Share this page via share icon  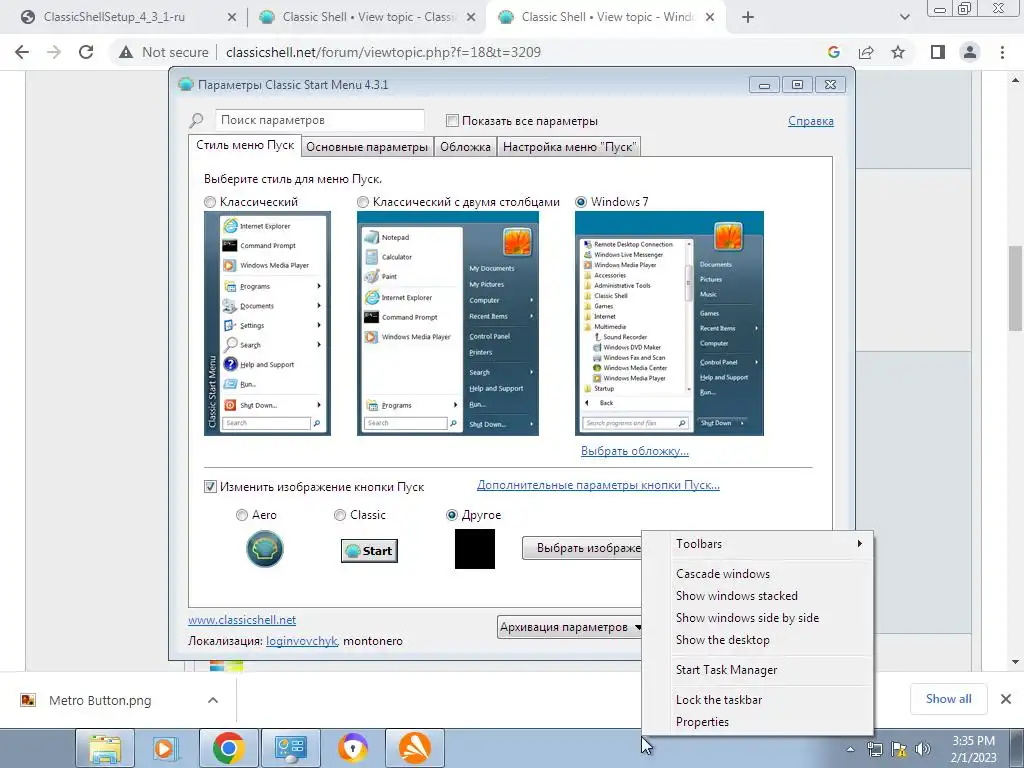(866, 52)
